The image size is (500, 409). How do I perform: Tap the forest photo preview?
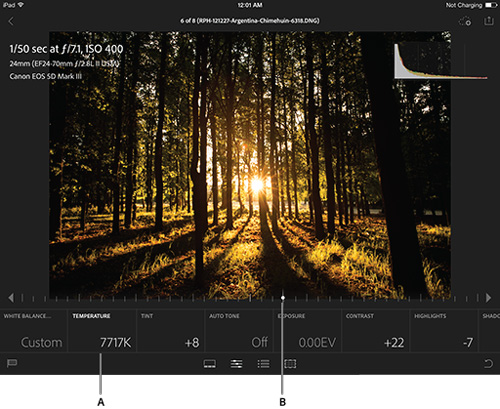(250, 165)
